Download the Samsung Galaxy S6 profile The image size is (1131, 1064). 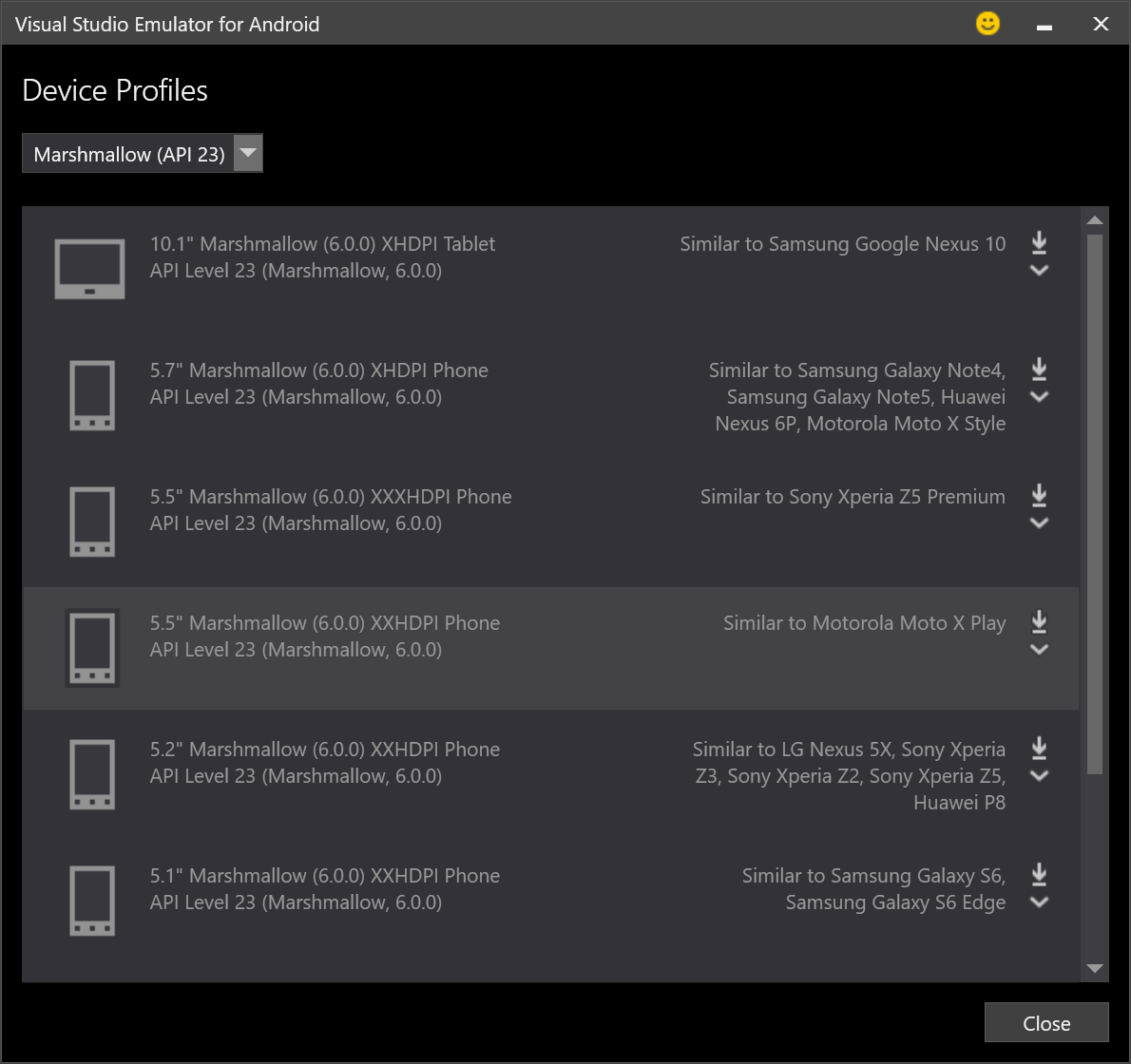pyautogui.click(x=1039, y=875)
